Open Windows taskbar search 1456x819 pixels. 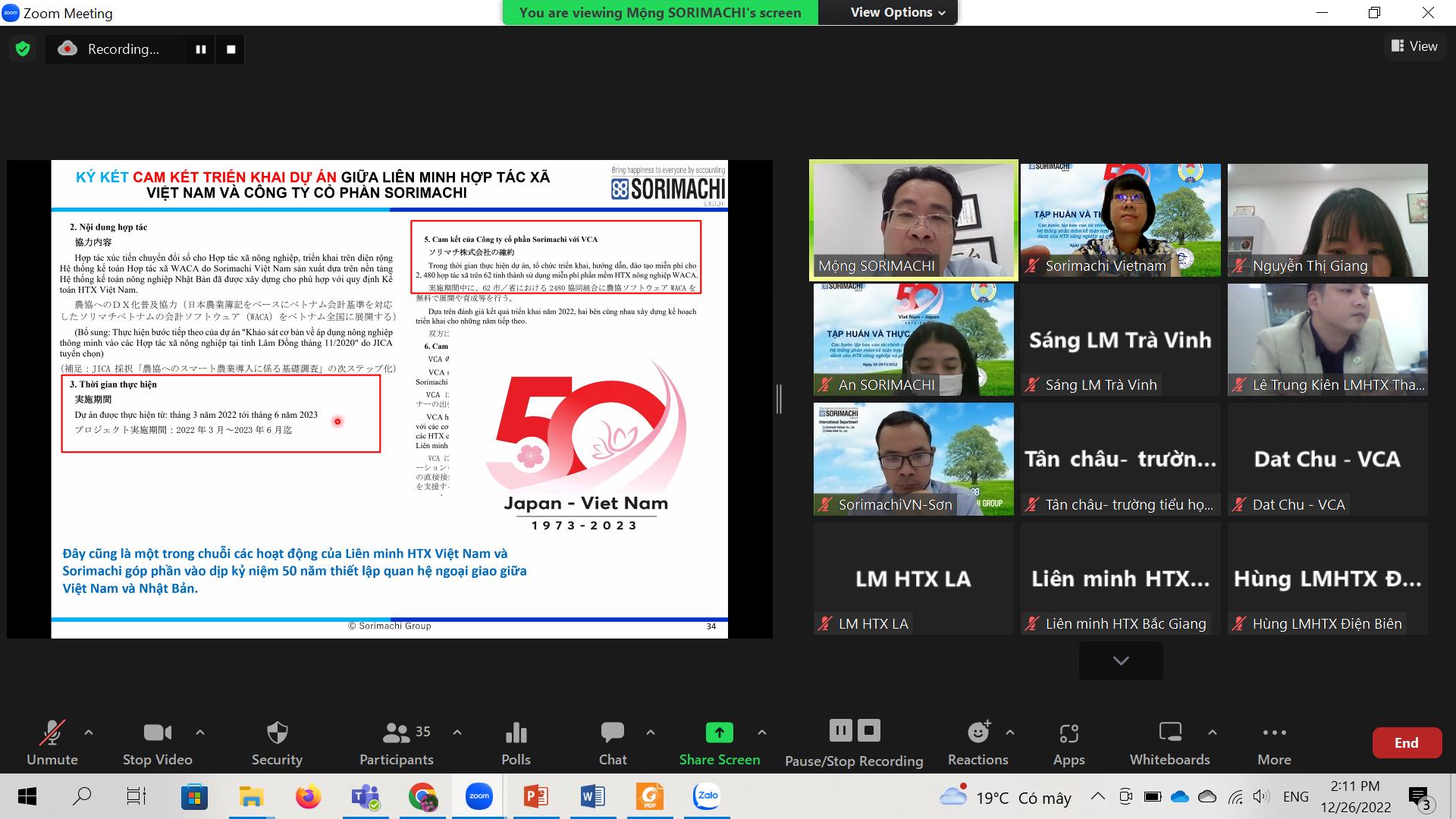click(82, 796)
